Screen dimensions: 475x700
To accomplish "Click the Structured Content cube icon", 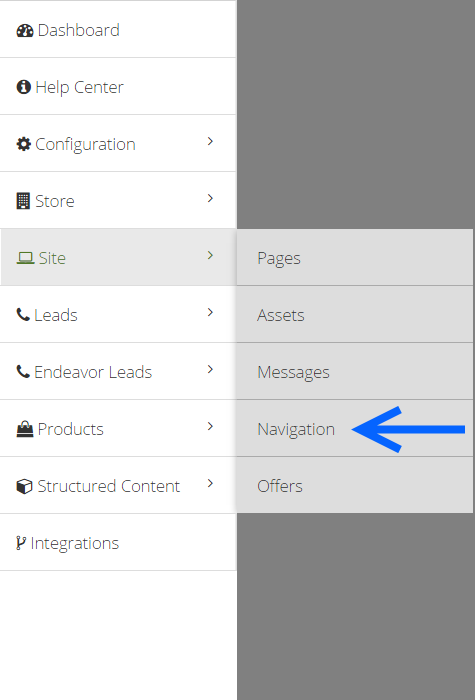I will pyautogui.click(x=24, y=486).
